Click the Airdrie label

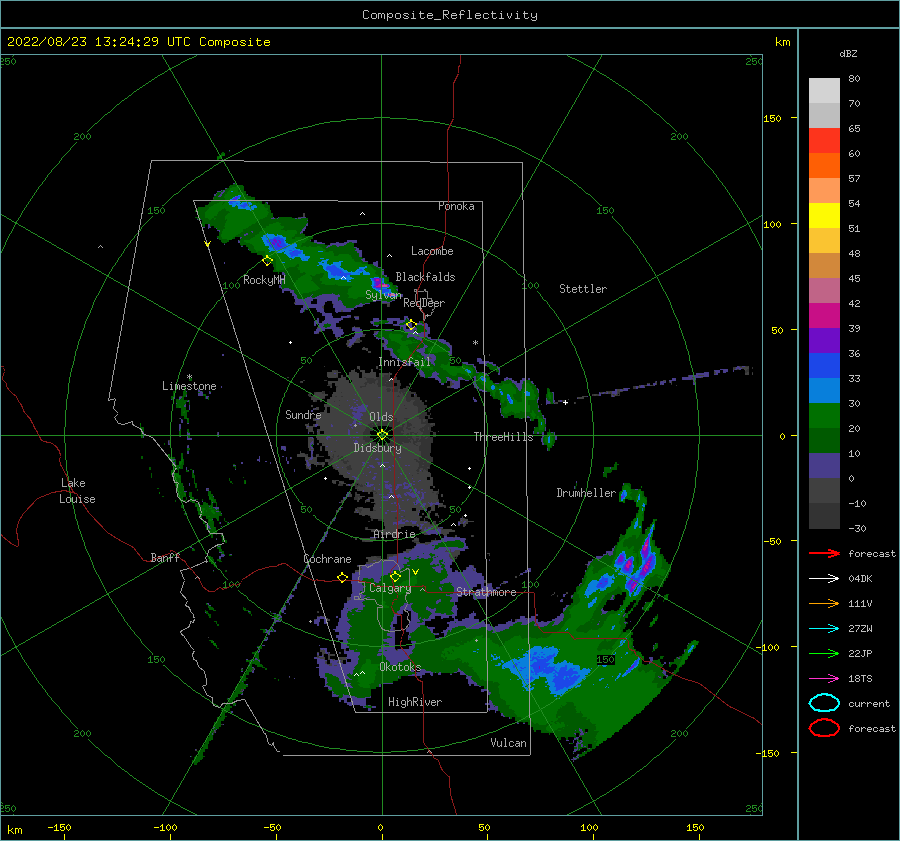click(x=394, y=534)
